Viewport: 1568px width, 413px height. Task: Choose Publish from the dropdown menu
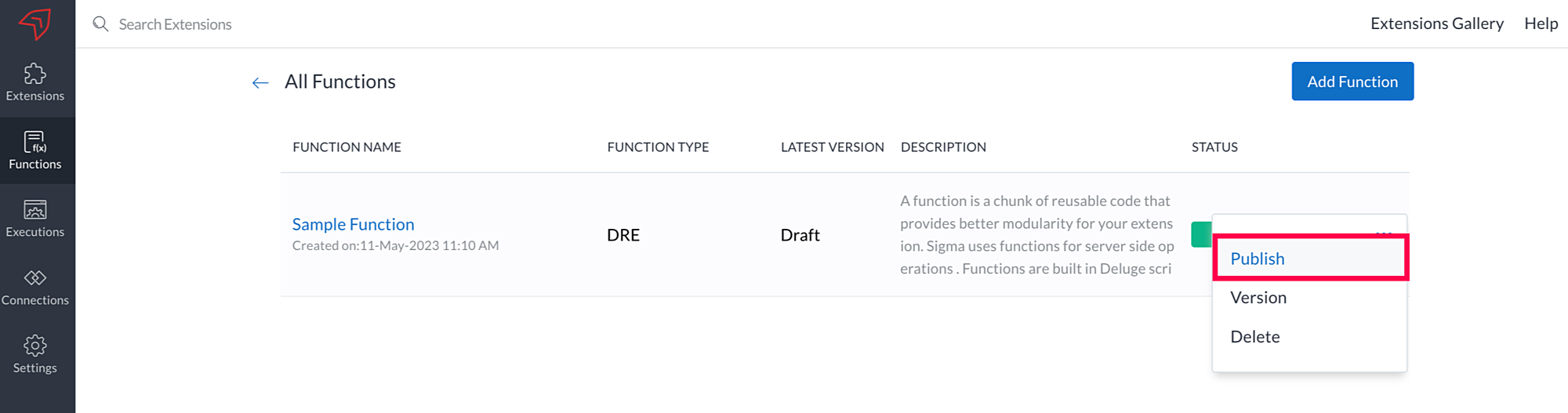(x=1258, y=259)
